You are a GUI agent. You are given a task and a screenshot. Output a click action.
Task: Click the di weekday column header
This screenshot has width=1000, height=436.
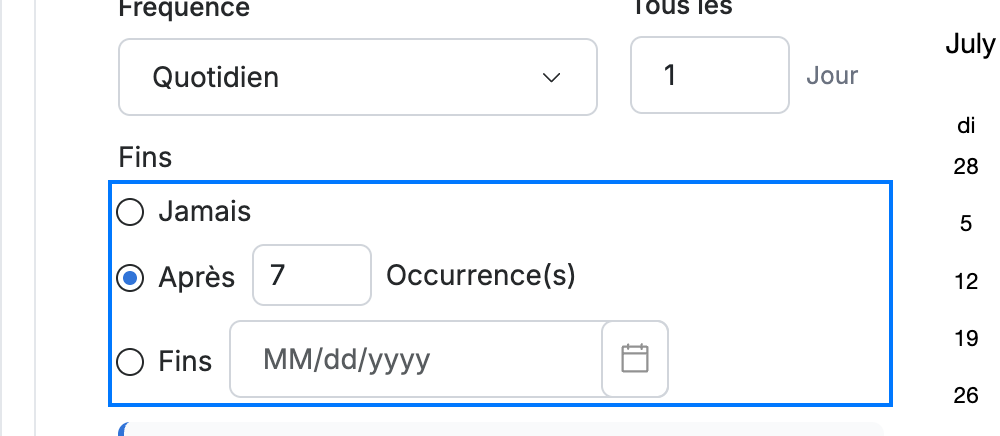966,126
